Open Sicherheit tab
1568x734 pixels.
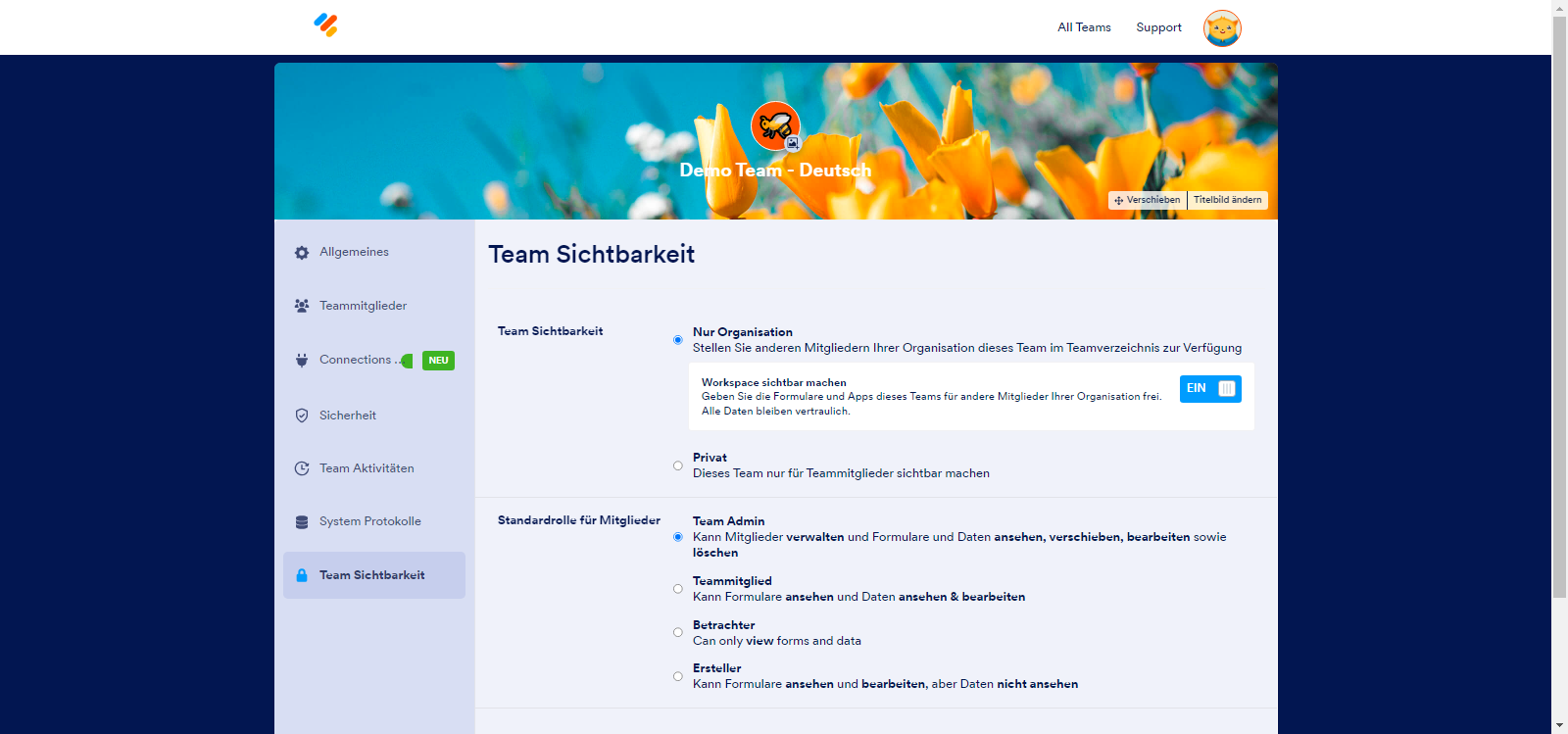tap(374, 416)
